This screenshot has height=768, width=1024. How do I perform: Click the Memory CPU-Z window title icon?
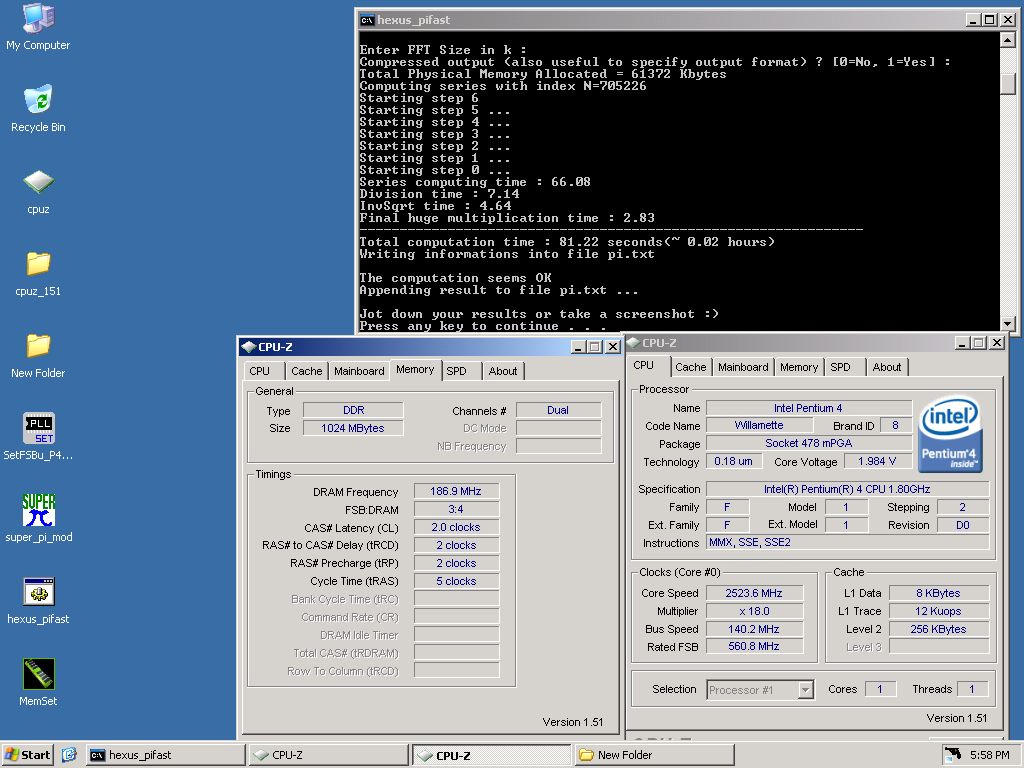click(x=248, y=347)
